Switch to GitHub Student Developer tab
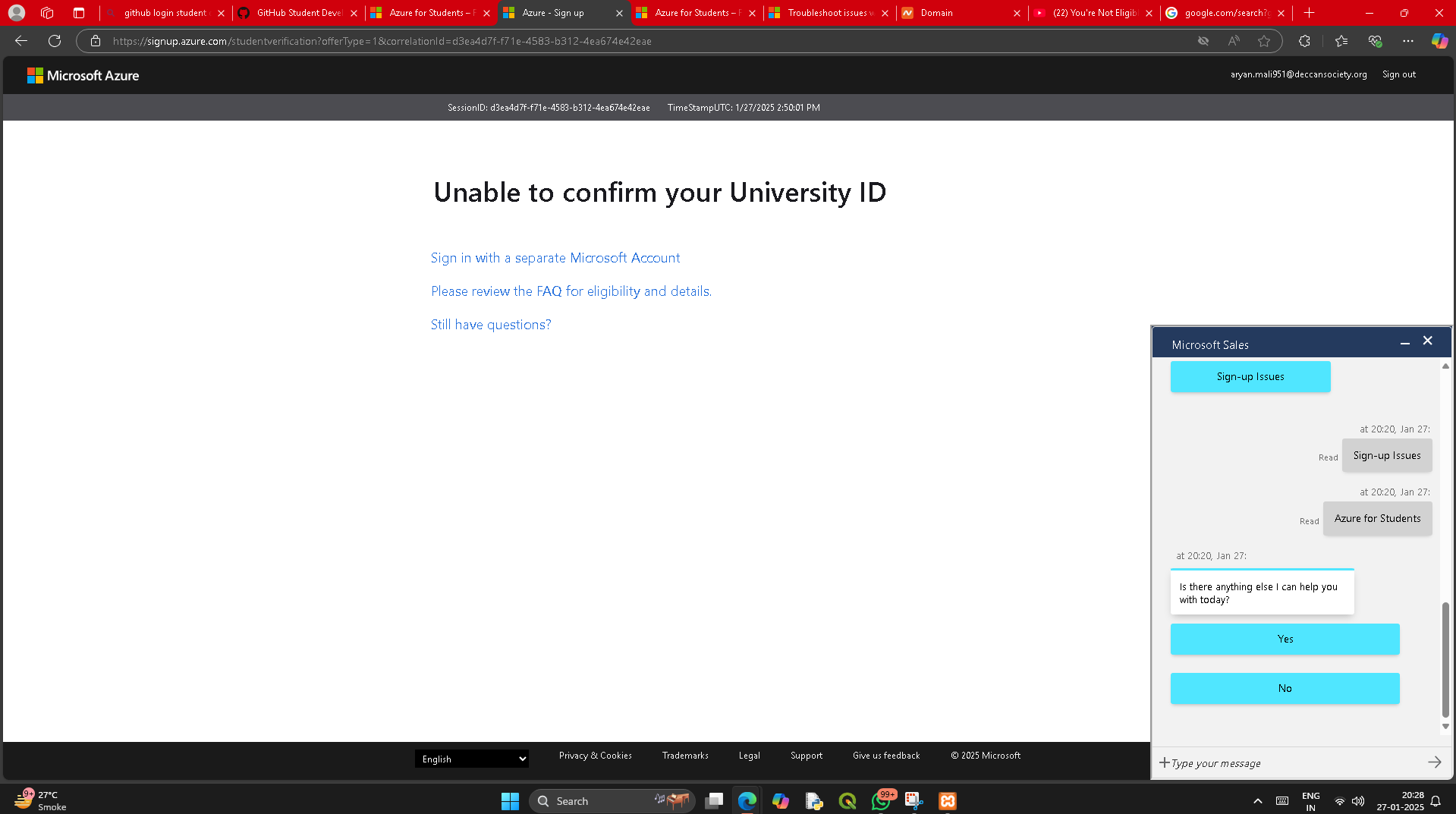Image resolution: width=1456 pixels, height=814 pixels. click(299, 13)
